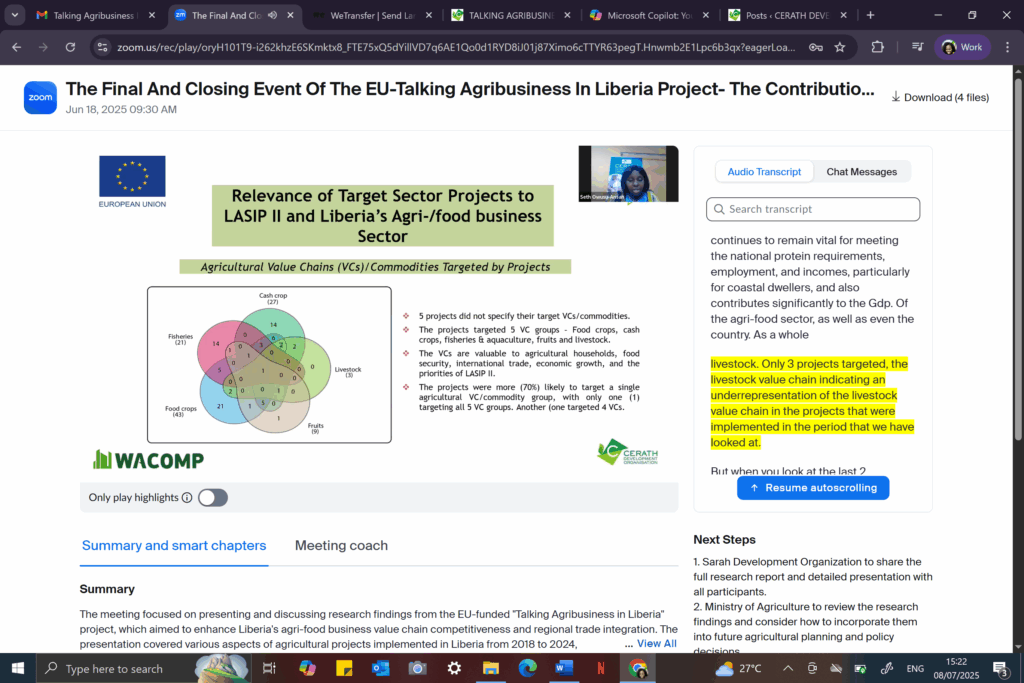Click Download (4 files) link
Viewport: 1024px width, 683px height.
tap(940, 97)
